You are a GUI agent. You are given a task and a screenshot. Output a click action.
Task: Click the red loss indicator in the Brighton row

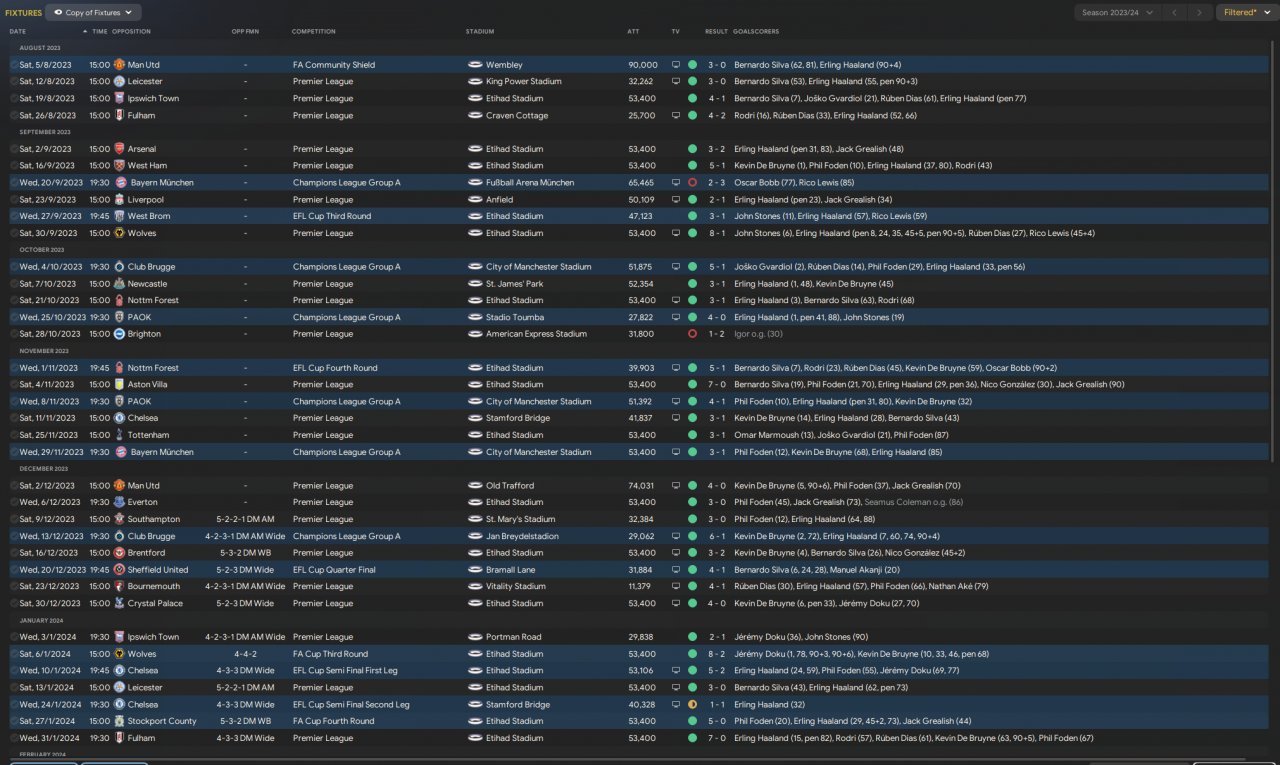point(692,334)
